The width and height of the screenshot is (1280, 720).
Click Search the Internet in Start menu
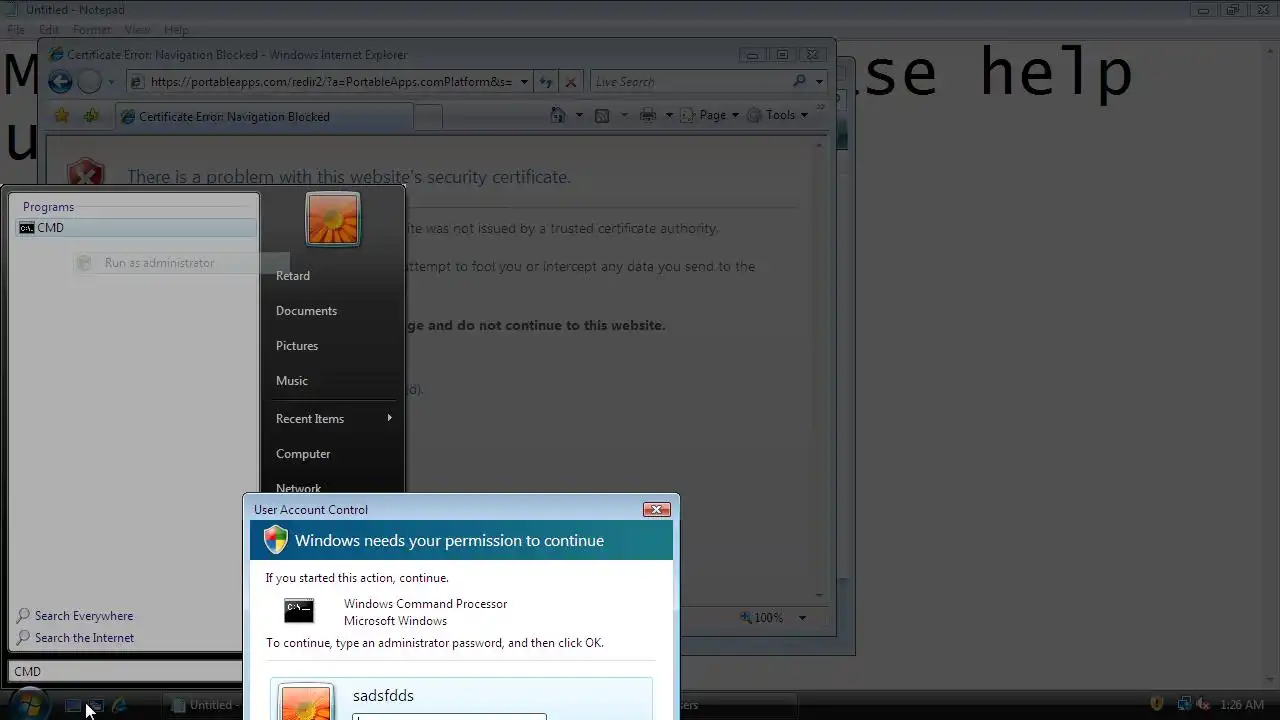[75, 638]
